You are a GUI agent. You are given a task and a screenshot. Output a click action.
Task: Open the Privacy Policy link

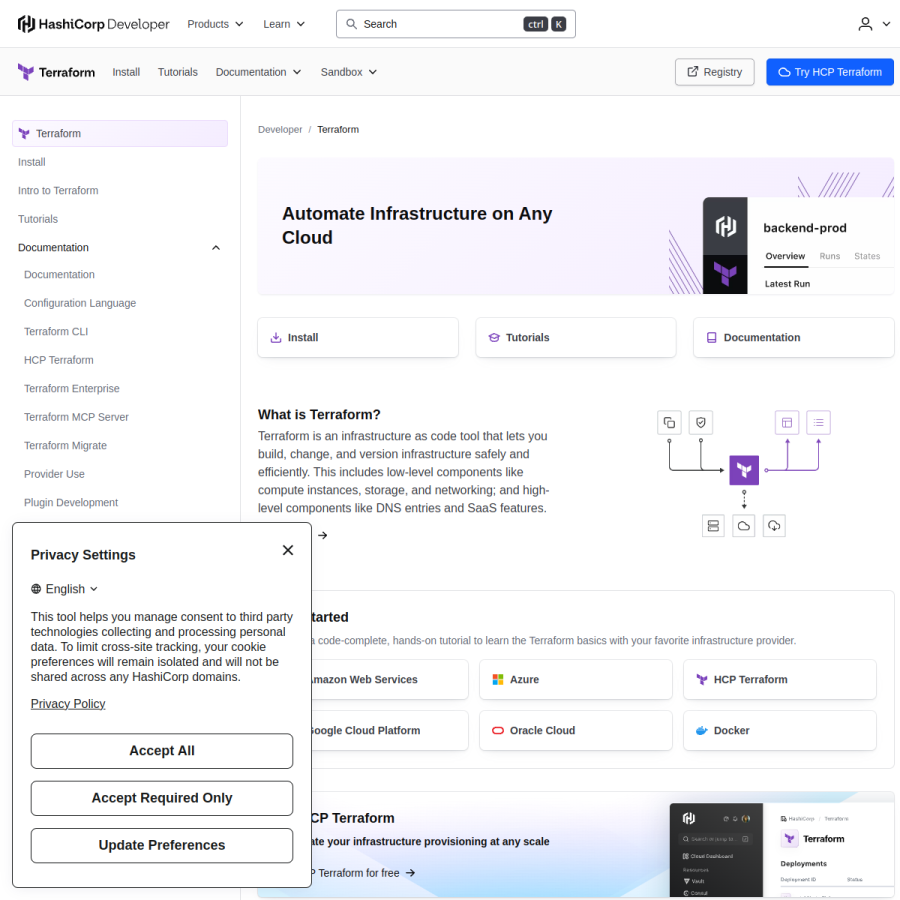click(68, 704)
